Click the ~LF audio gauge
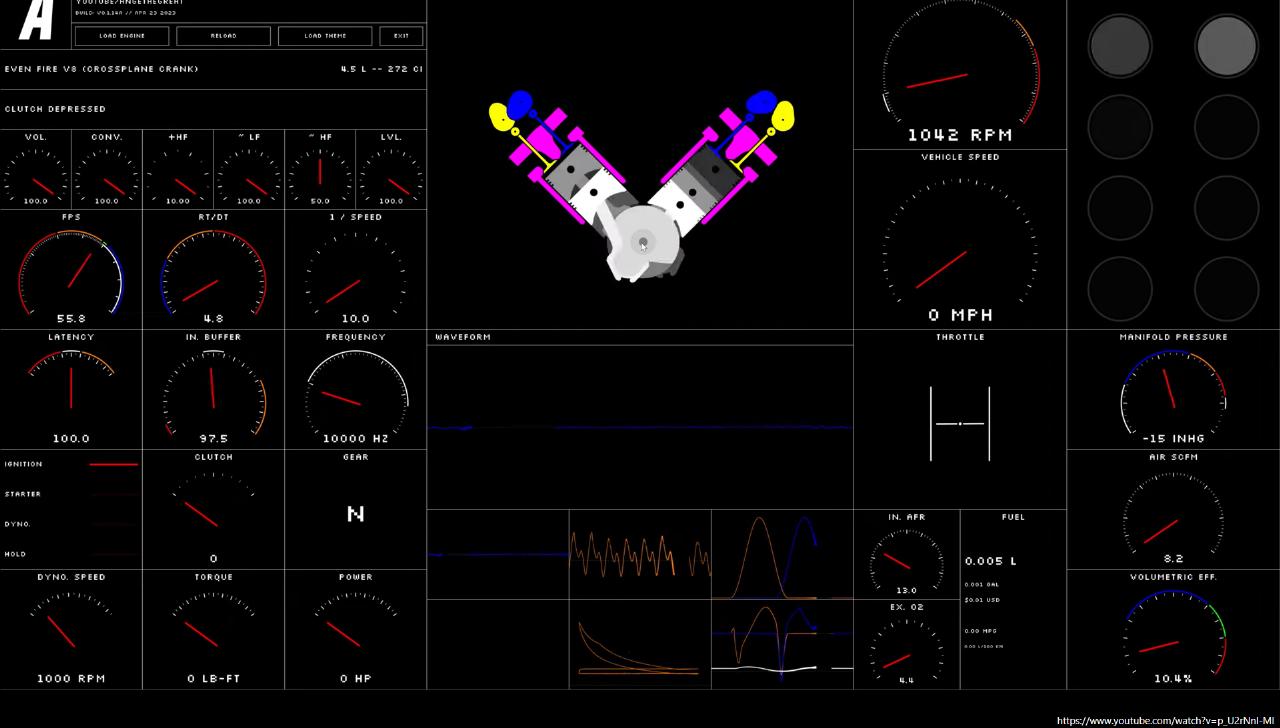 click(x=249, y=170)
